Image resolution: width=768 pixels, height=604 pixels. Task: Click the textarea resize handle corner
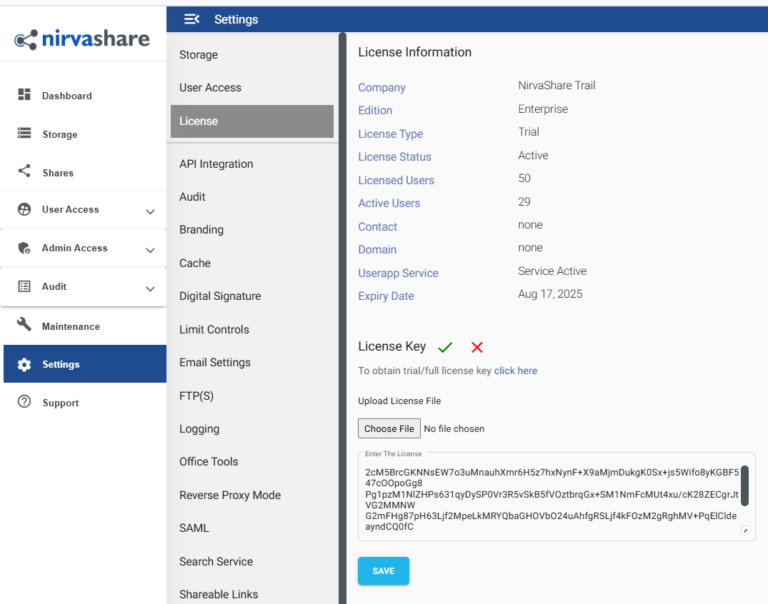point(745,530)
